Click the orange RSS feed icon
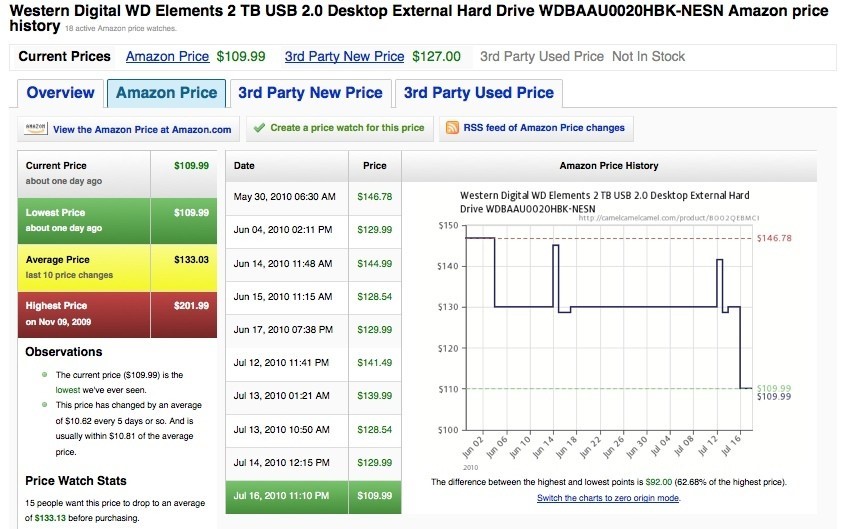This screenshot has width=844, height=529. pos(452,128)
